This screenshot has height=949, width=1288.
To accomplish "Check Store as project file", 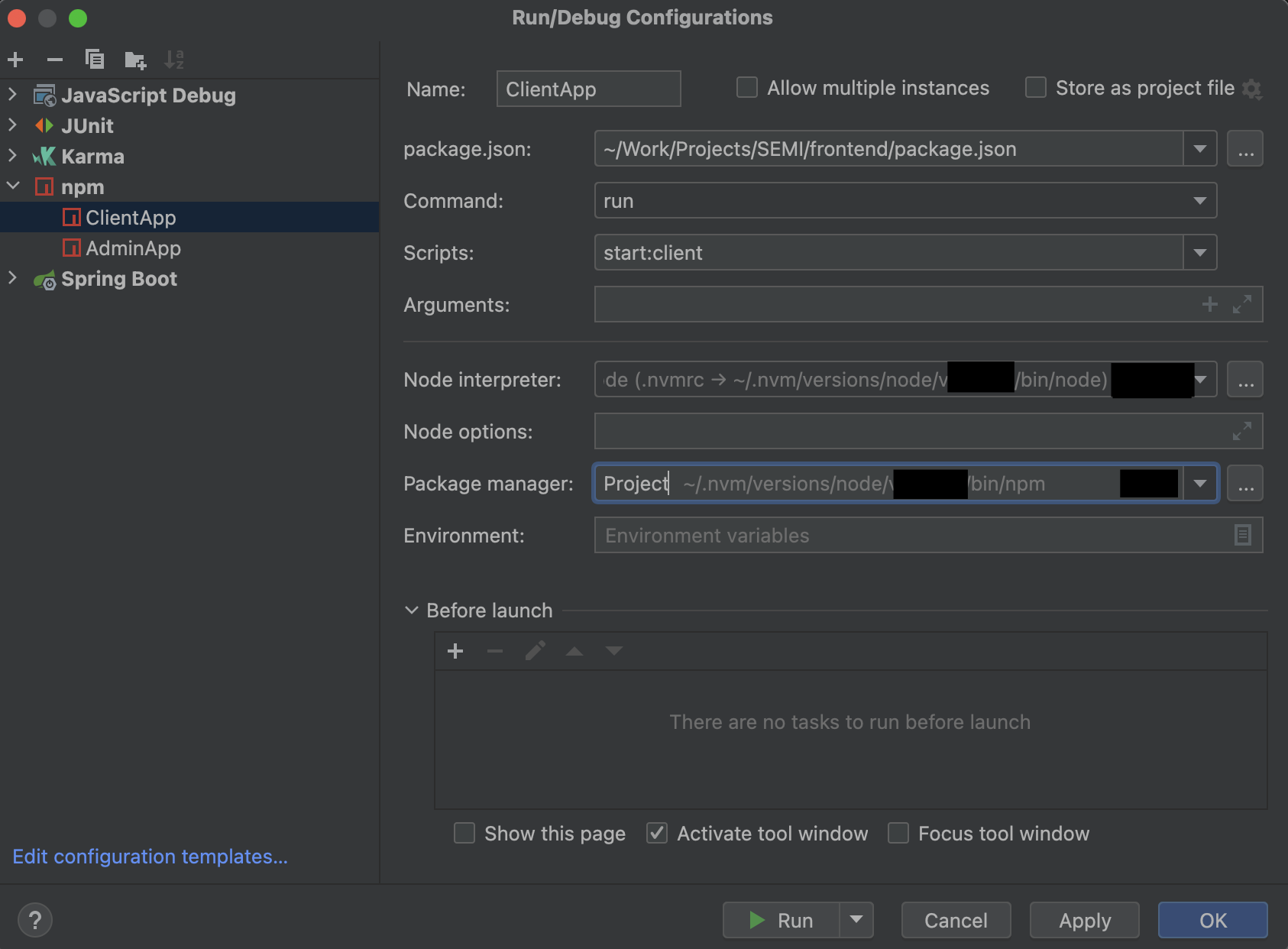I will pos(1036,88).
